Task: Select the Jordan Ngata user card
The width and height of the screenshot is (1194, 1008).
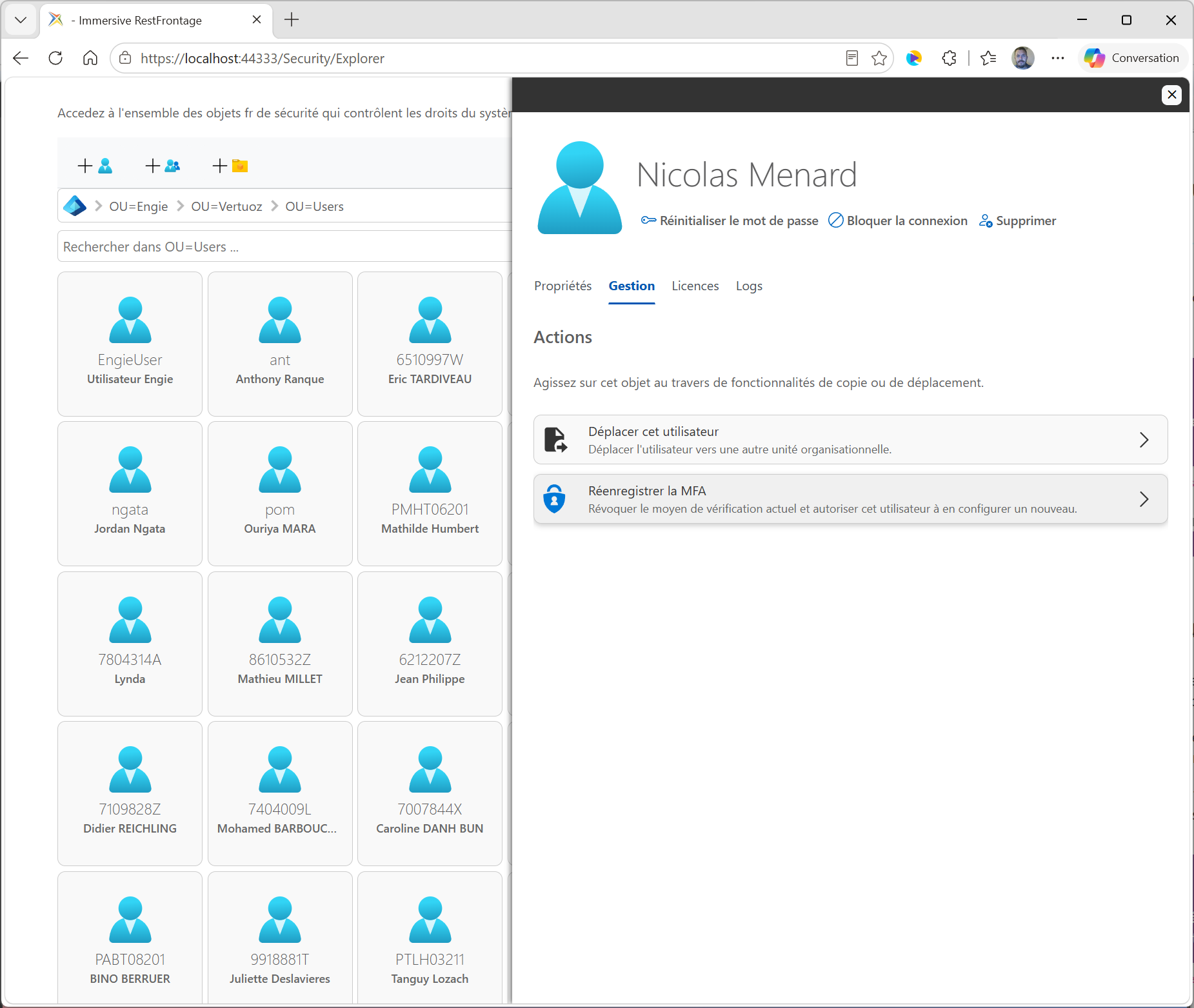Action: click(130, 493)
